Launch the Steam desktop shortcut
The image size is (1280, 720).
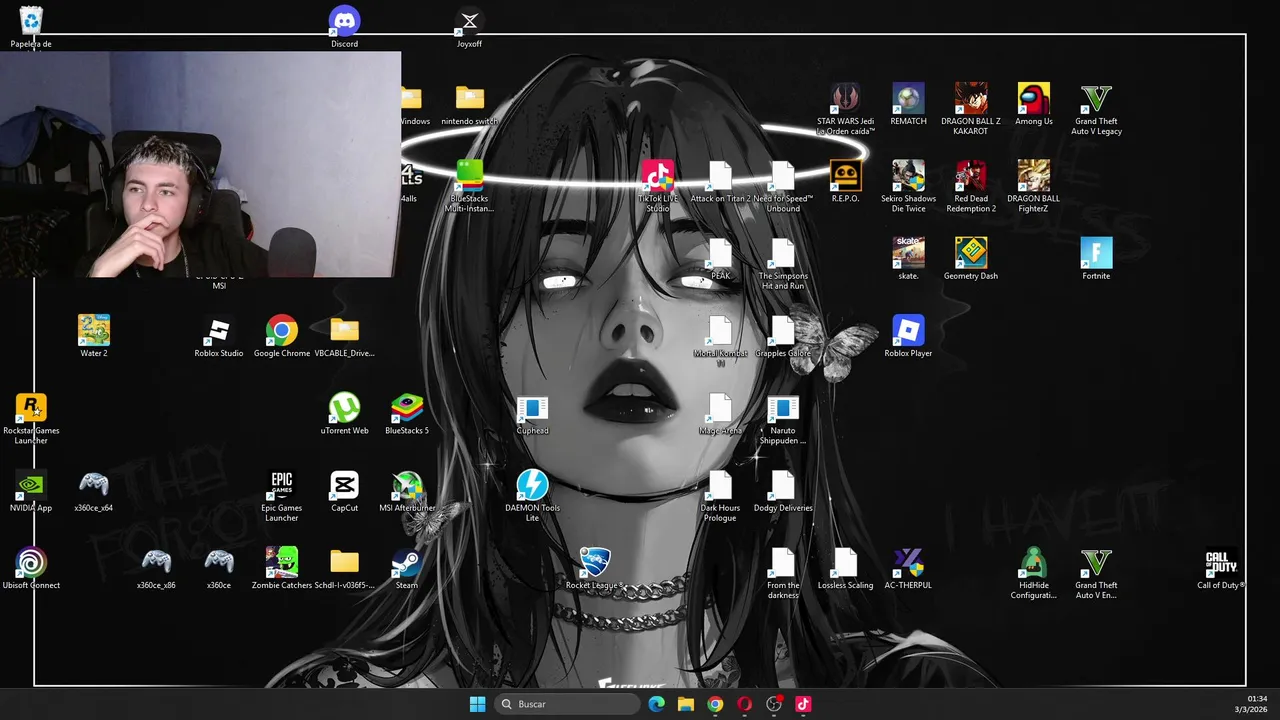point(406,569)
